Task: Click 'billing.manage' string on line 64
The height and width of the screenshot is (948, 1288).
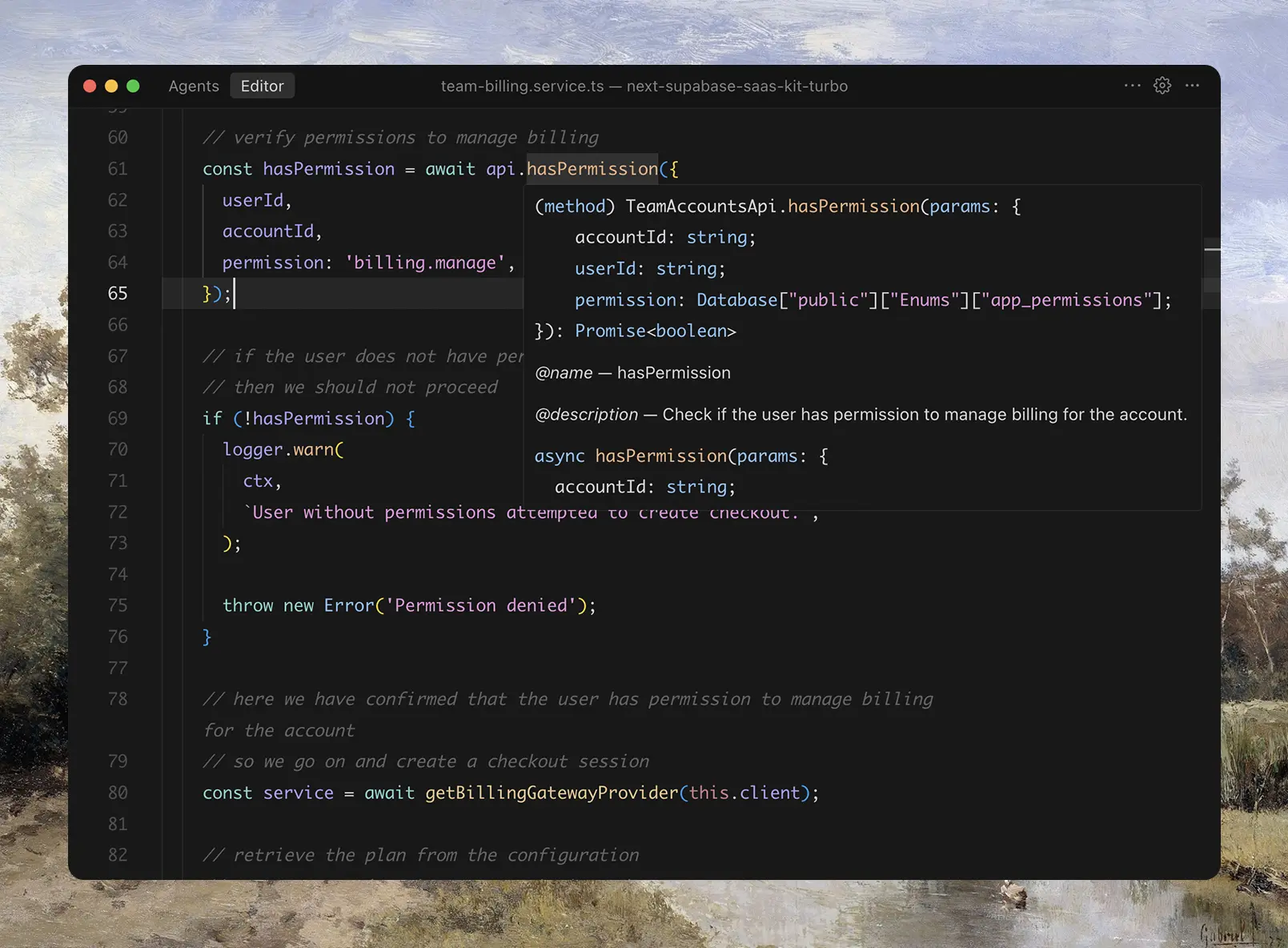Action: [x=429, y=263]
